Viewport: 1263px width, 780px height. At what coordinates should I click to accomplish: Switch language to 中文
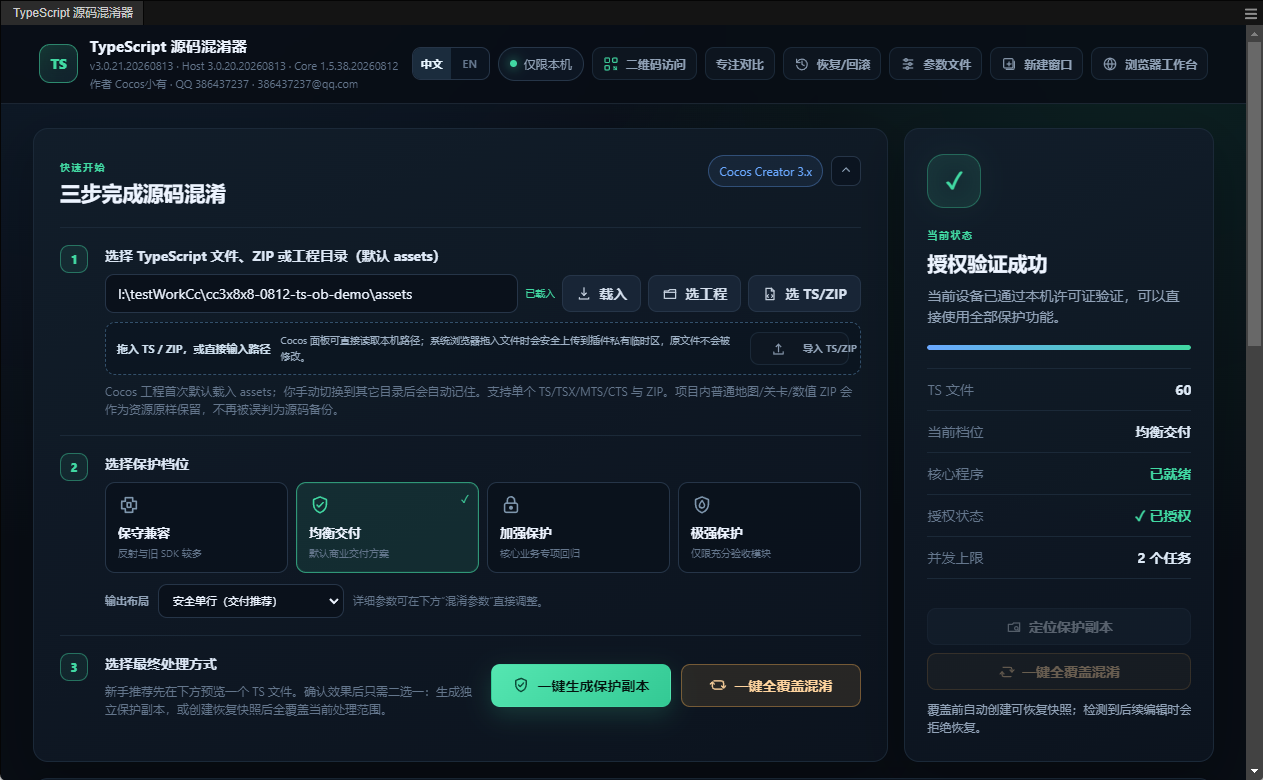[x=432, y=64]
